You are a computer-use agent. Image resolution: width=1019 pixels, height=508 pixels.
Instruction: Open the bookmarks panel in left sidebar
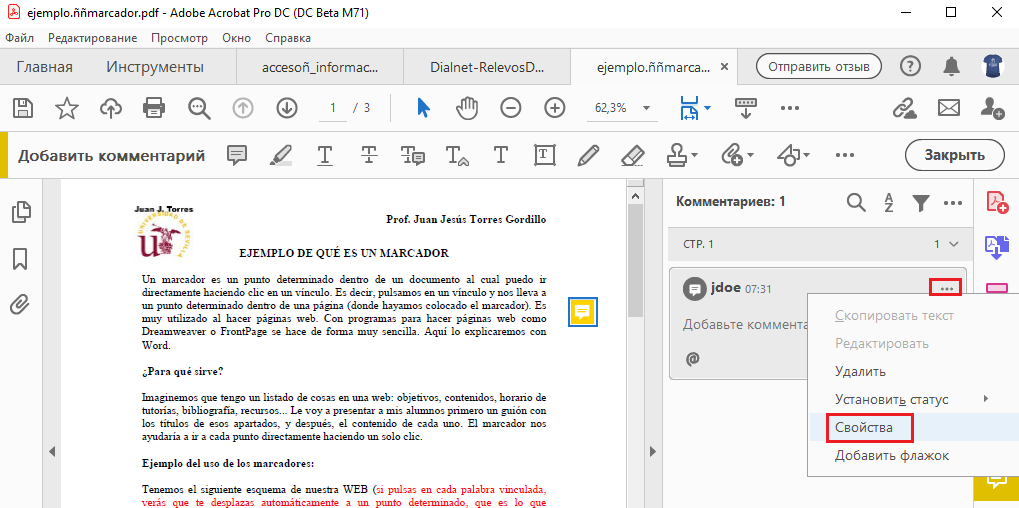(x=20, y=258)
